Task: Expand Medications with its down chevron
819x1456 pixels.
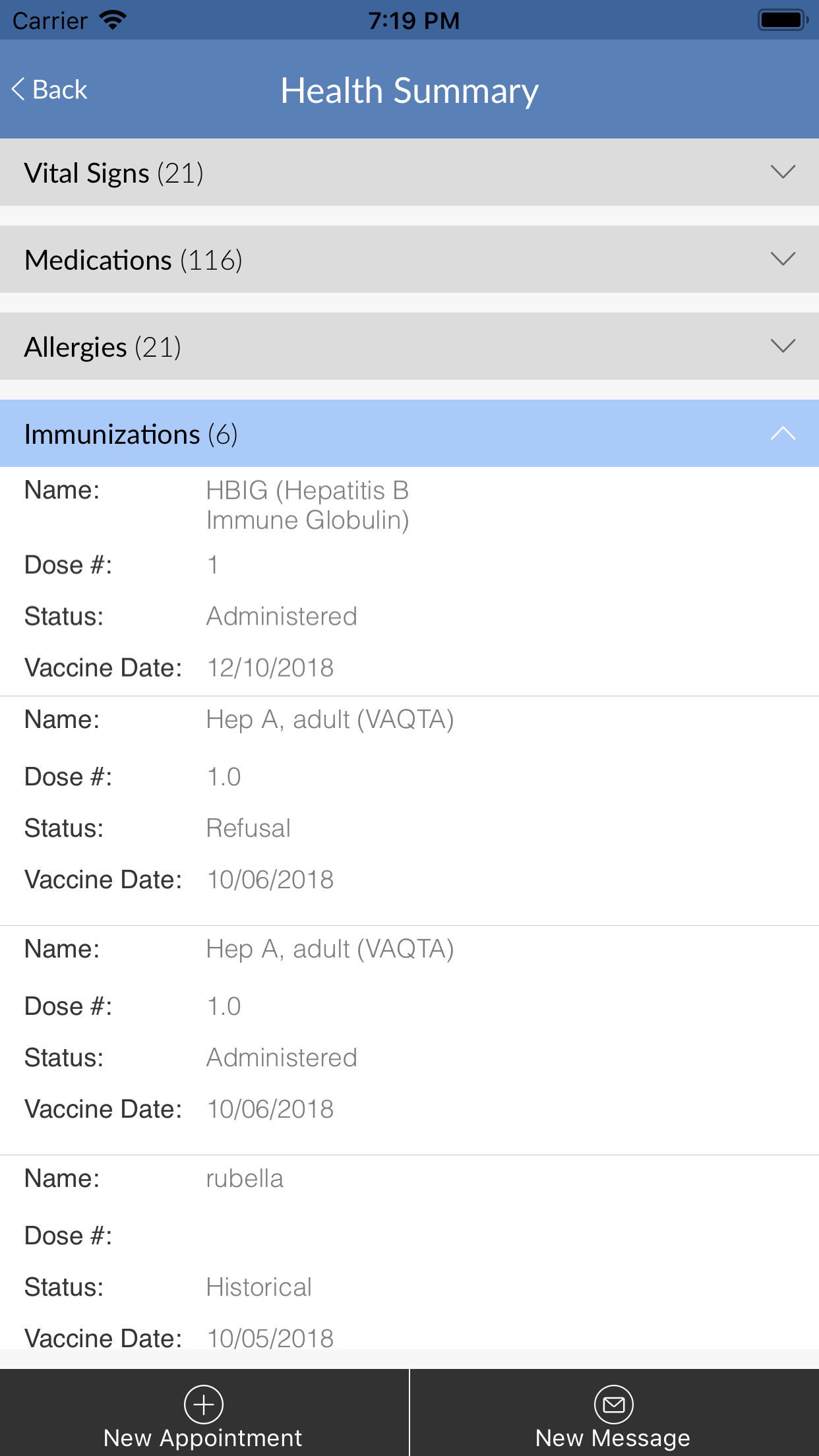Action: click(x=783, y=259)
